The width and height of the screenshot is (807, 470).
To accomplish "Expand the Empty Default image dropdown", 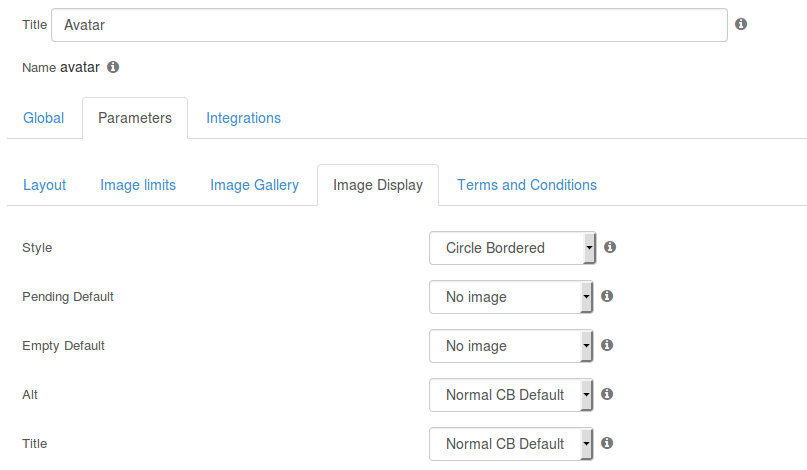I will [x=511, y=346].
